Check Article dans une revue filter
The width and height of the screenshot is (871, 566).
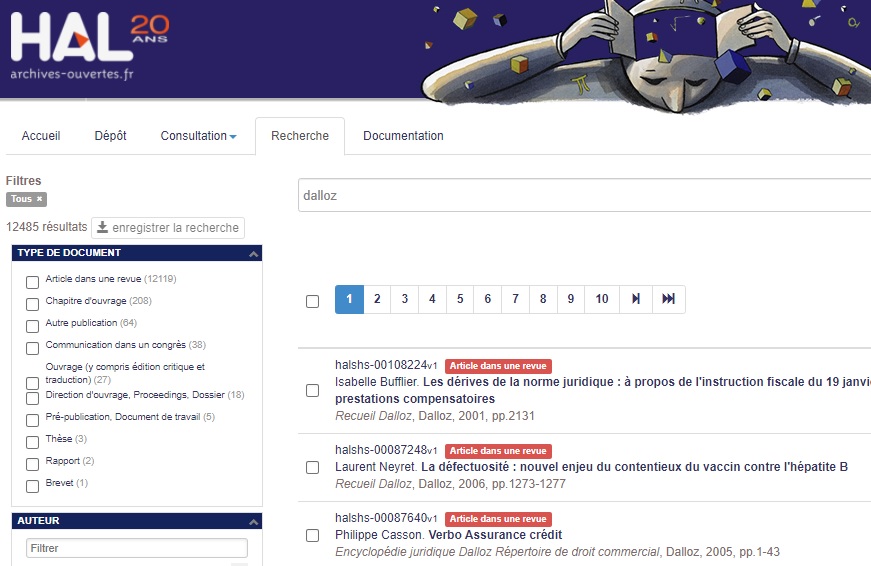click(32, 282)
